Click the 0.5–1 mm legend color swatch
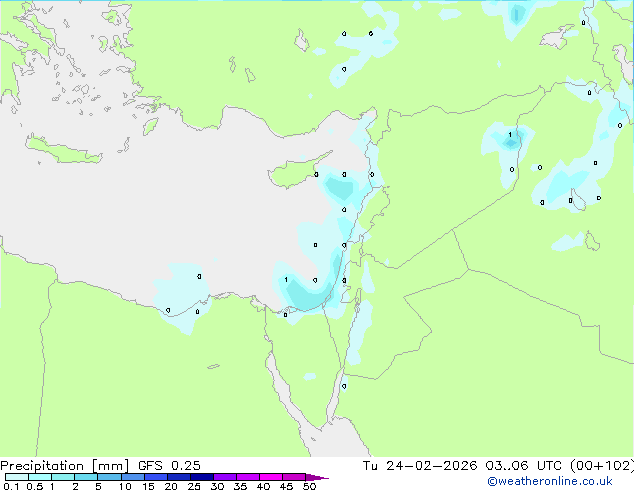The height and width of the screenshot is (490, 634). (40, 477)
